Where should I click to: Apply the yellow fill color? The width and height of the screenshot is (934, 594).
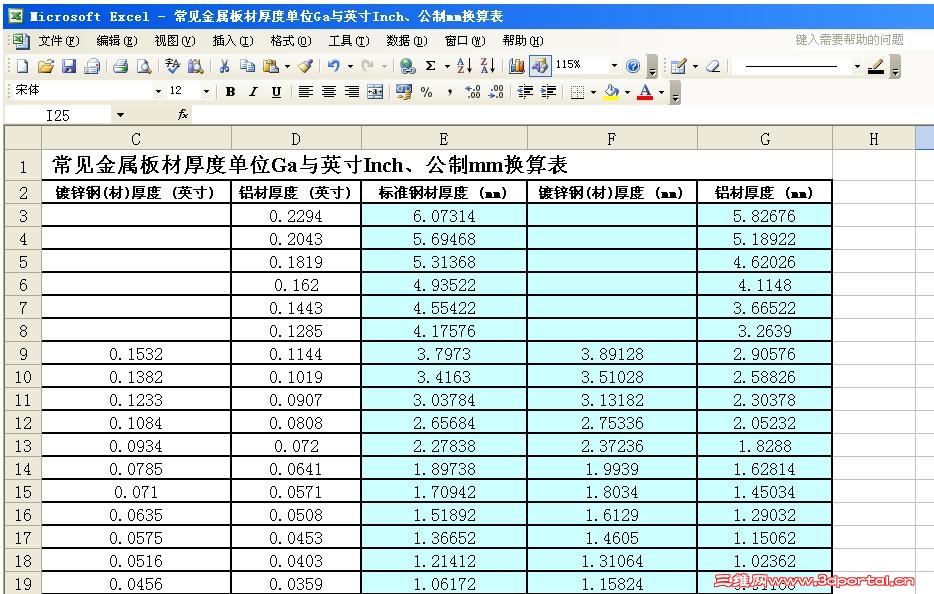(611, 92)
